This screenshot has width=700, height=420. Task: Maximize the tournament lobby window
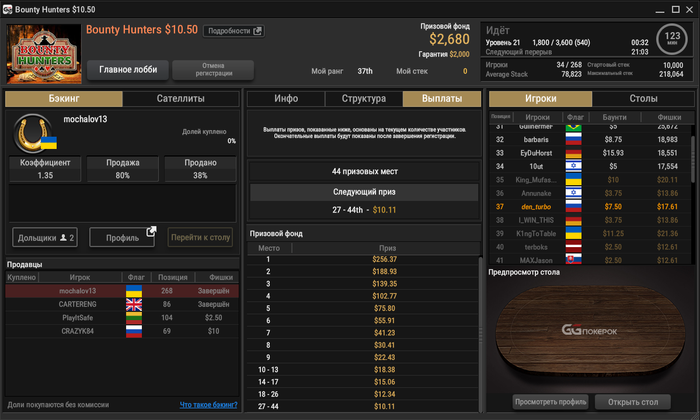[x=675, y=9]
